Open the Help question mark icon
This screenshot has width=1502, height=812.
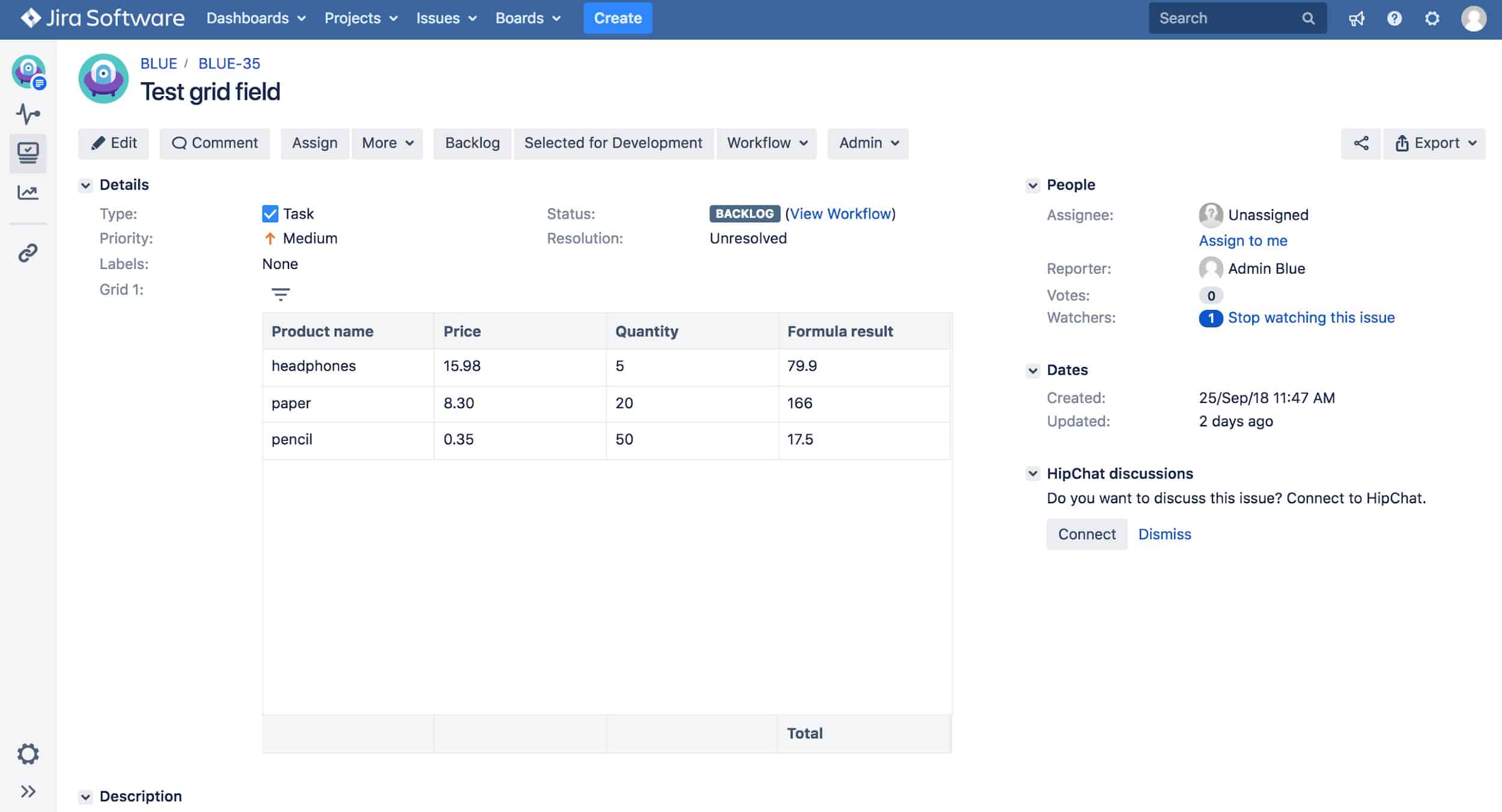pos(1394,18)
